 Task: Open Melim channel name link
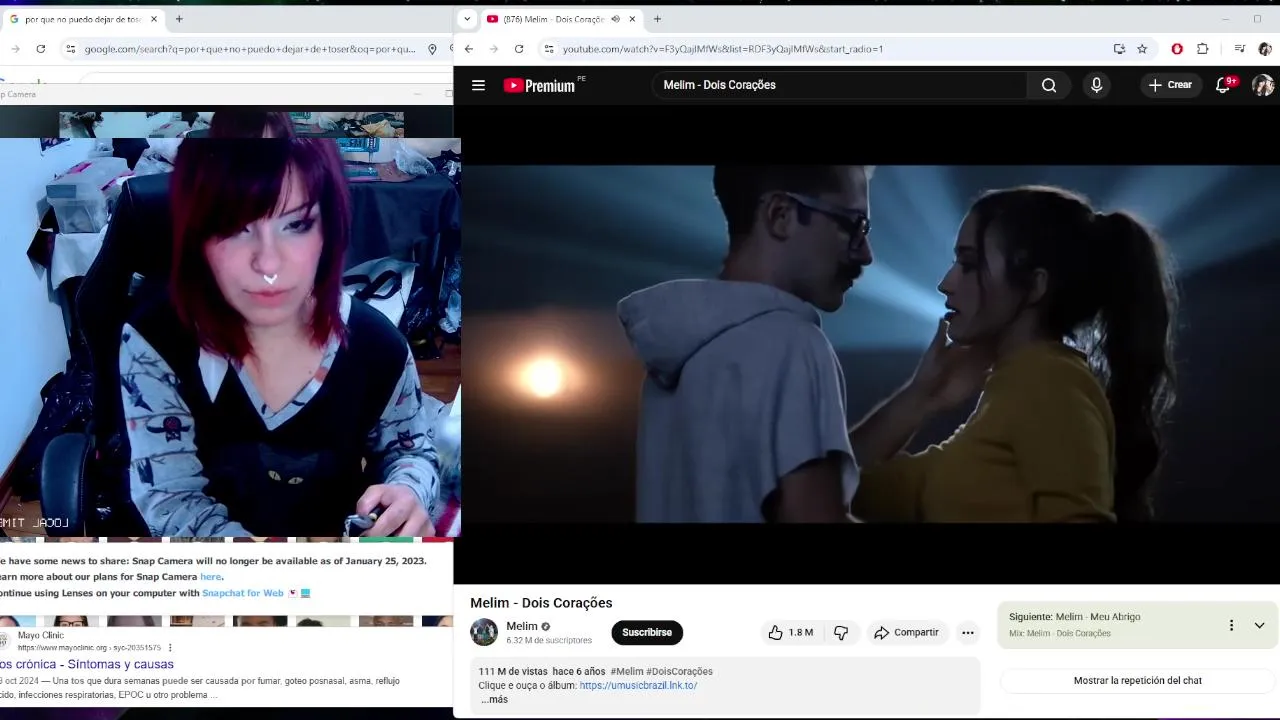pos(522,626)
